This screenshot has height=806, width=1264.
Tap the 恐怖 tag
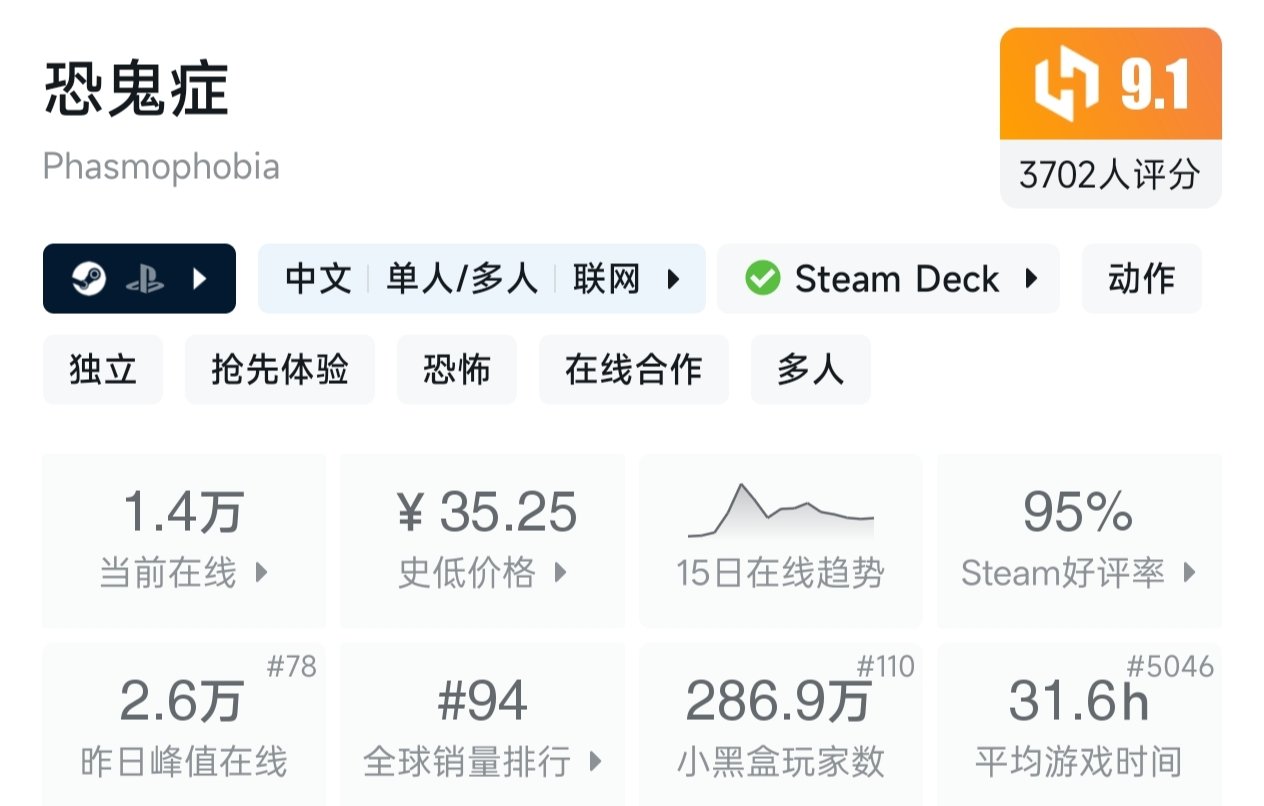(457, 370)
